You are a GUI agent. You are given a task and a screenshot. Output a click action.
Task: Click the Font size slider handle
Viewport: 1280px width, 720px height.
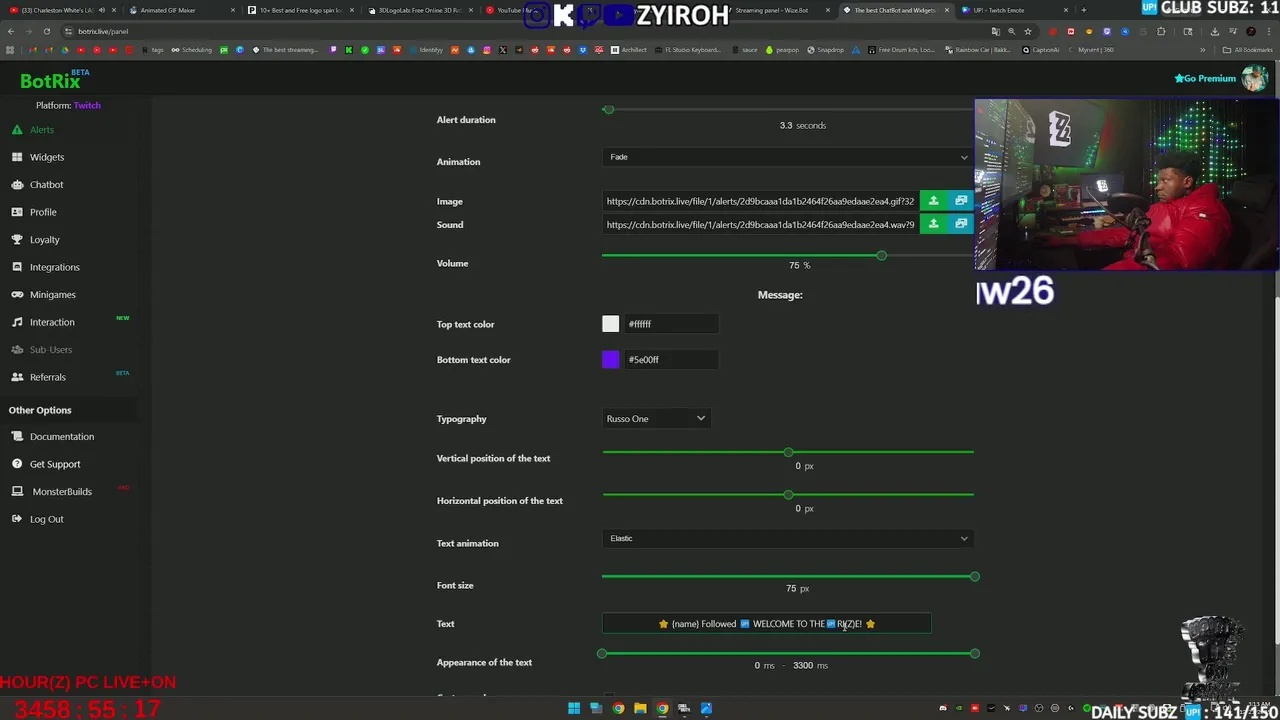pyautogui.click(x=975, y=577)
